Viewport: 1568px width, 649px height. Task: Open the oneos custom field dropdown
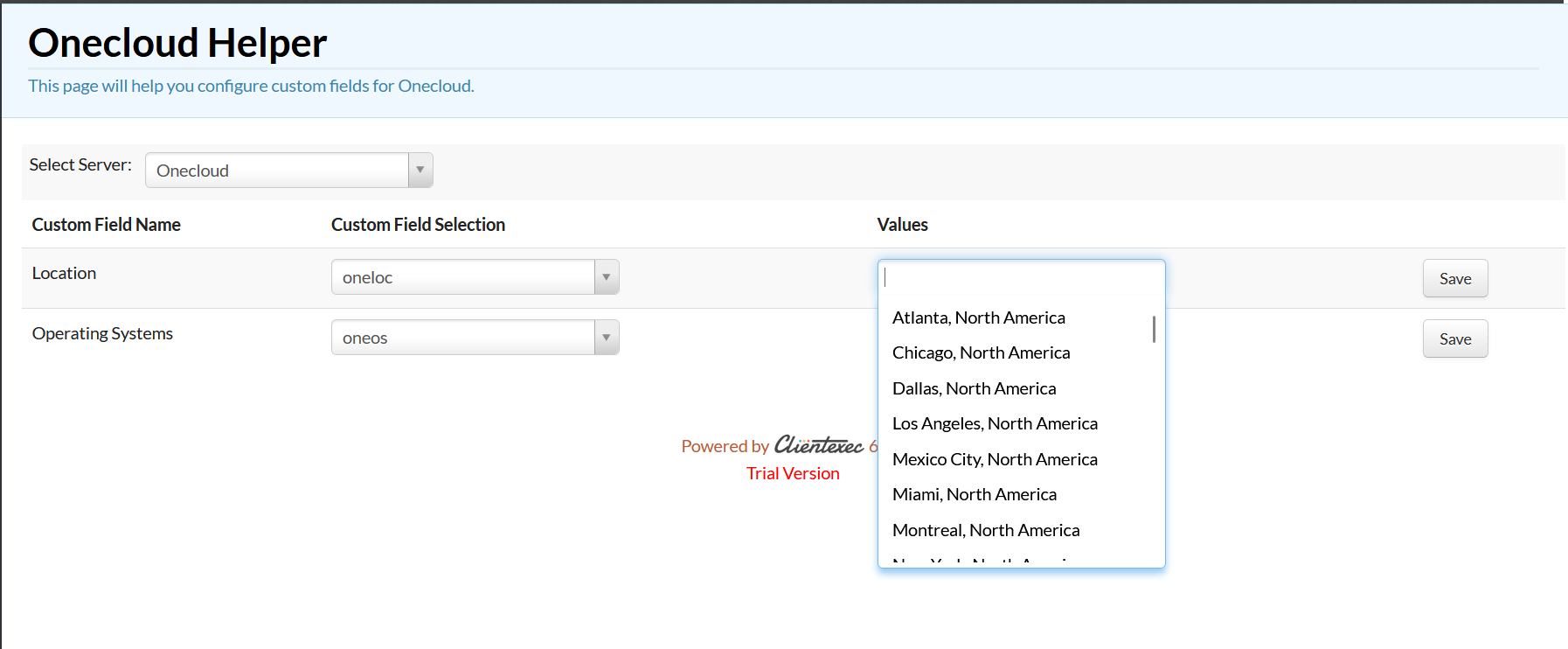point(475,338)
